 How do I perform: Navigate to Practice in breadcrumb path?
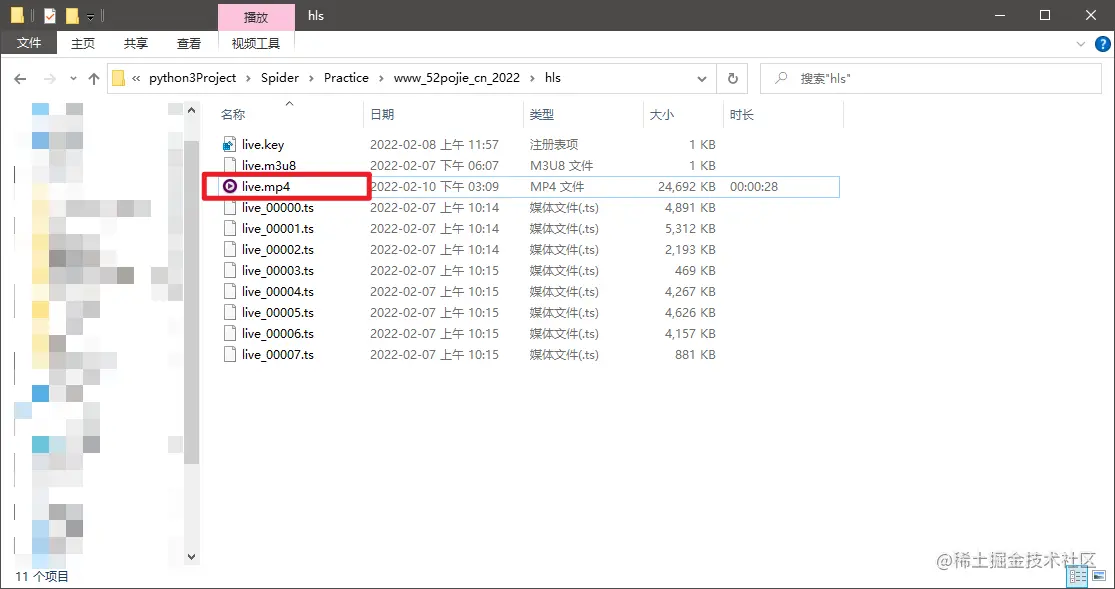346,78
